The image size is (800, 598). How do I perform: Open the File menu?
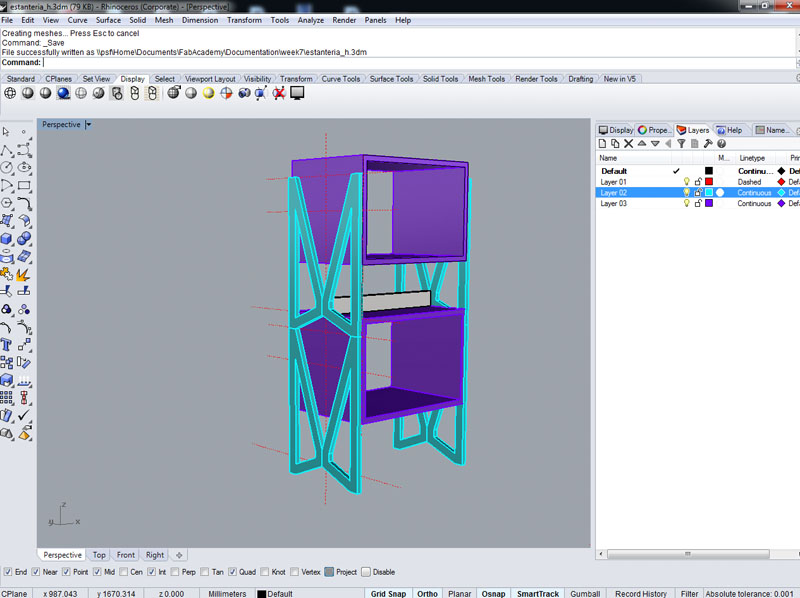tap(7, 20)
